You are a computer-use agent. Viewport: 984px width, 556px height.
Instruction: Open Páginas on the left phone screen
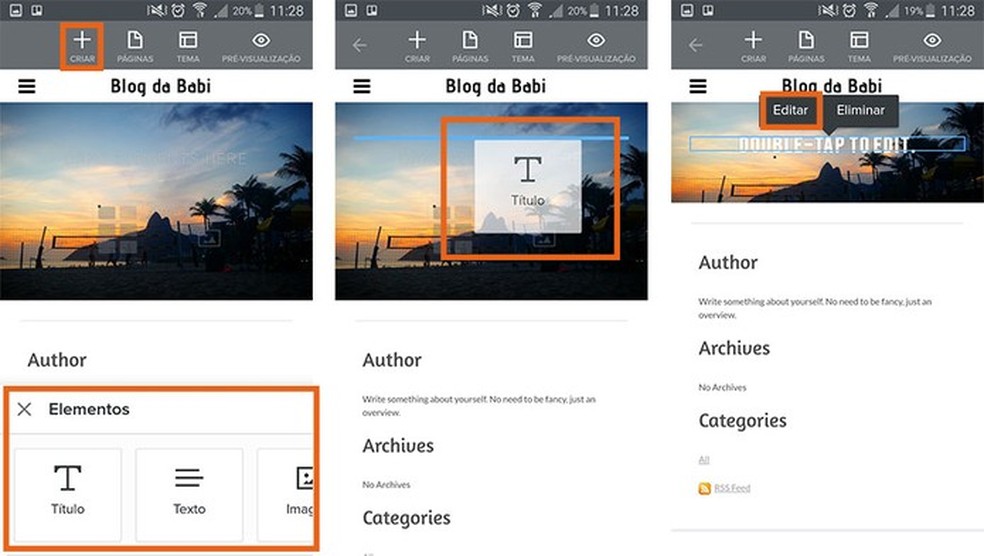coord(134,45)
